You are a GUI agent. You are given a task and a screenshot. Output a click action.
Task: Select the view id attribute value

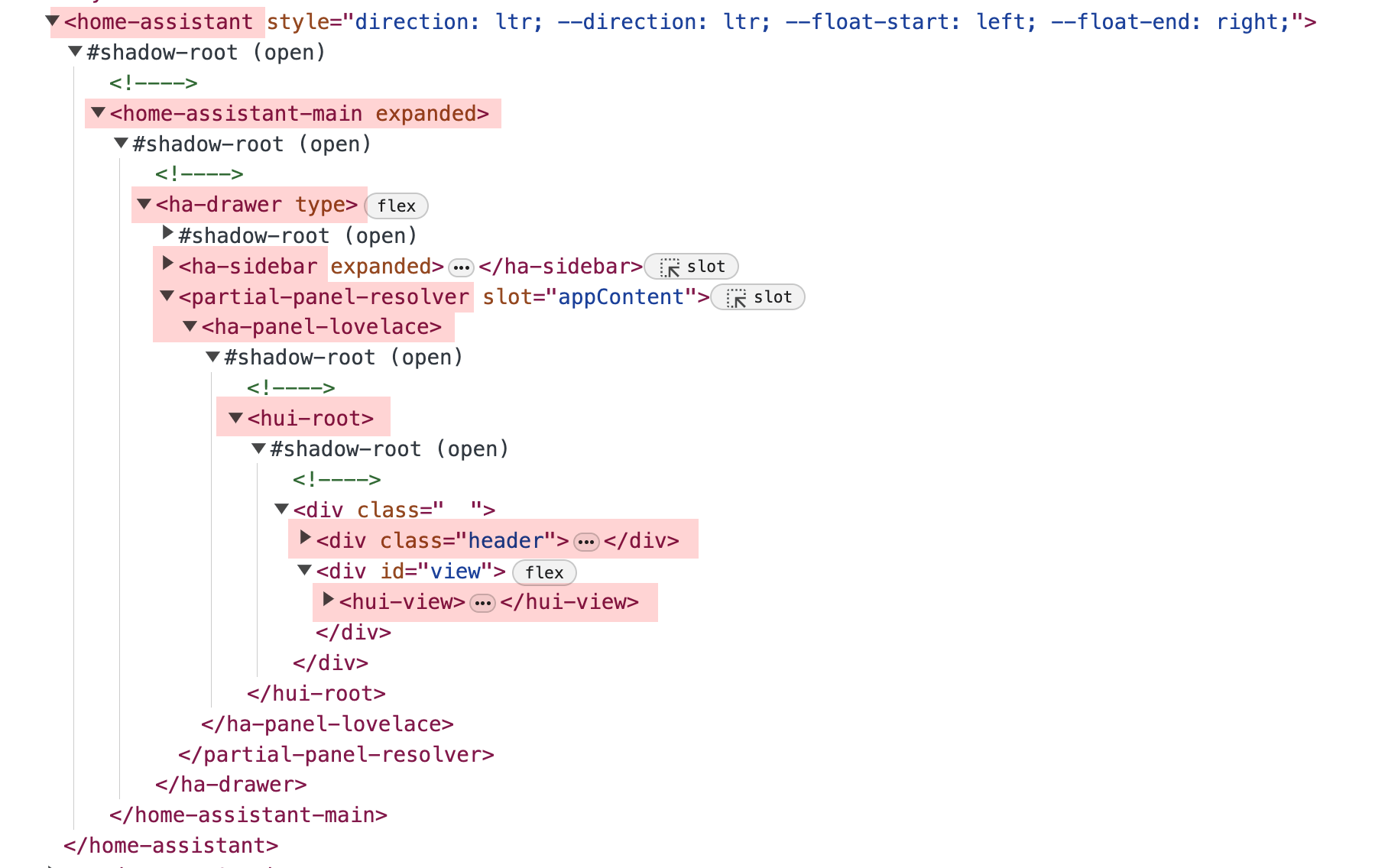(x=456, y=572)
